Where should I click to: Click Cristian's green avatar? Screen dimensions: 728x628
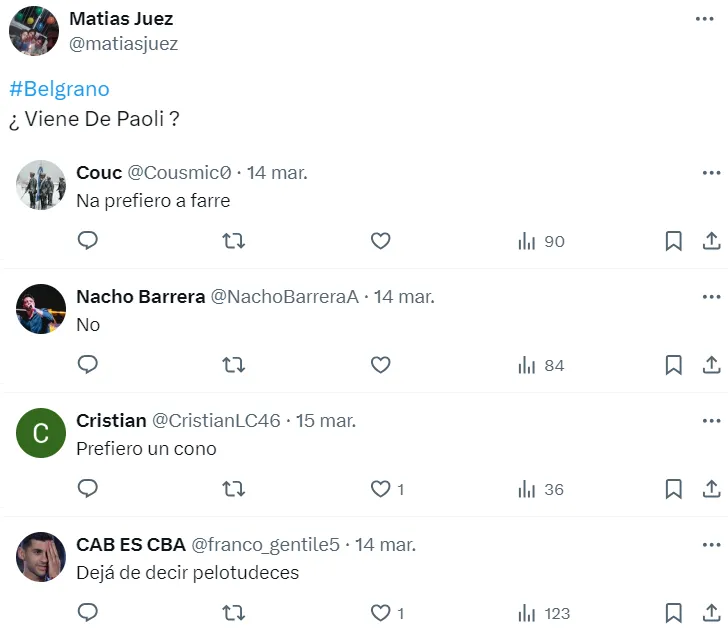(x=41, y=433)
